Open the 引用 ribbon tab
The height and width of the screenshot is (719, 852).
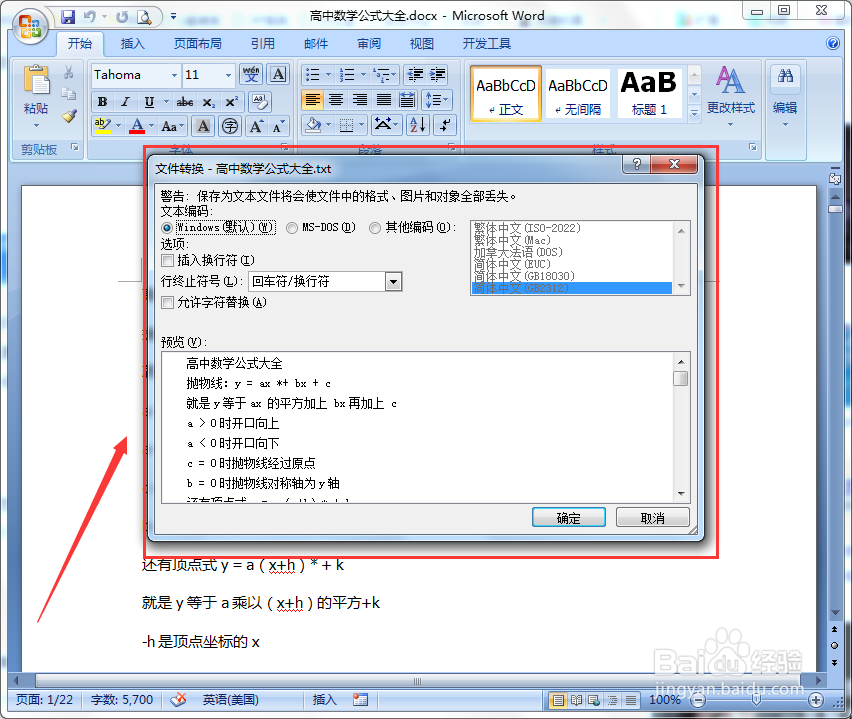point(262,43)
